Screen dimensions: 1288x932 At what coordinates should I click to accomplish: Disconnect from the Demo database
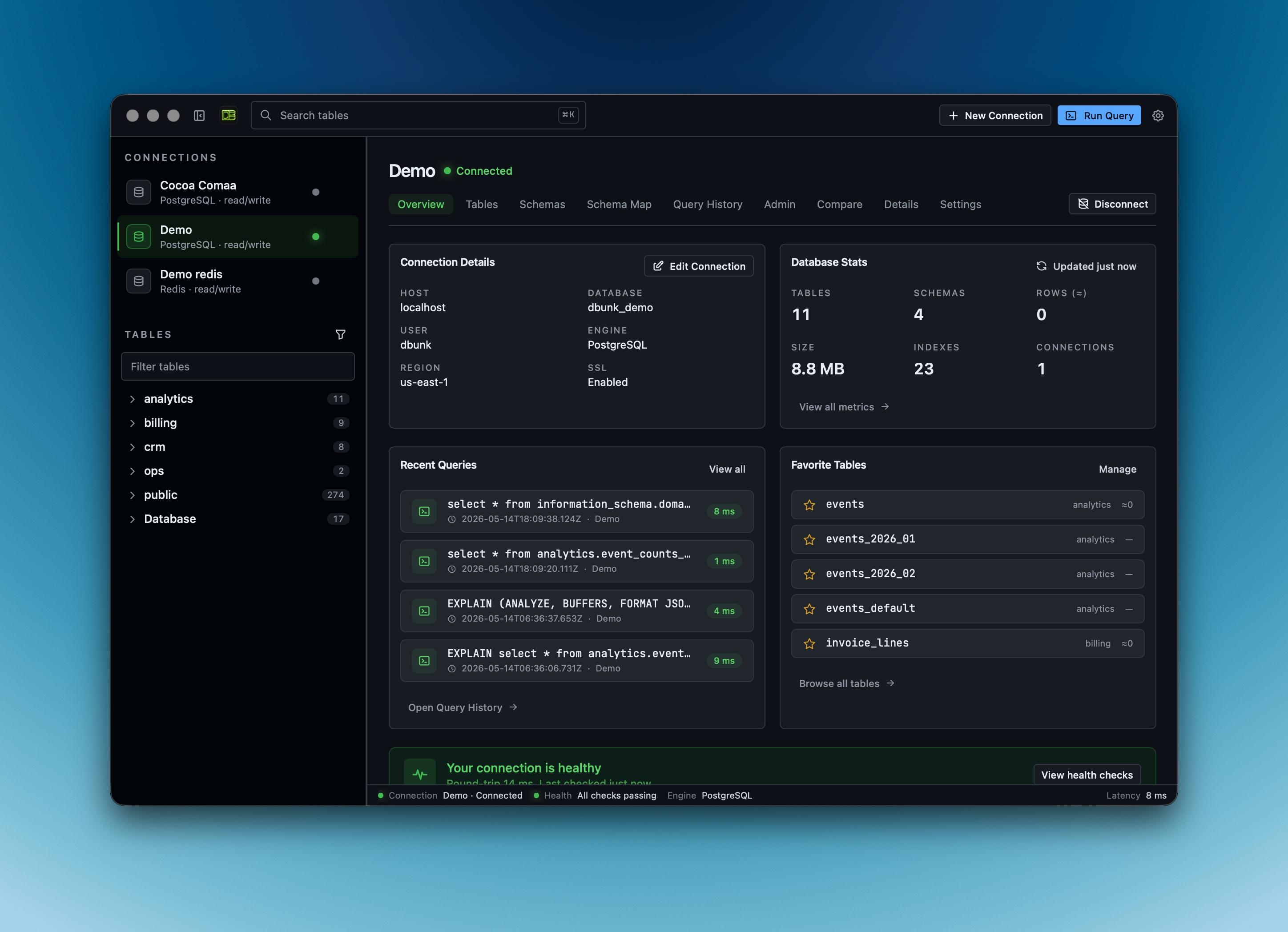click(x=1112, y=204)
